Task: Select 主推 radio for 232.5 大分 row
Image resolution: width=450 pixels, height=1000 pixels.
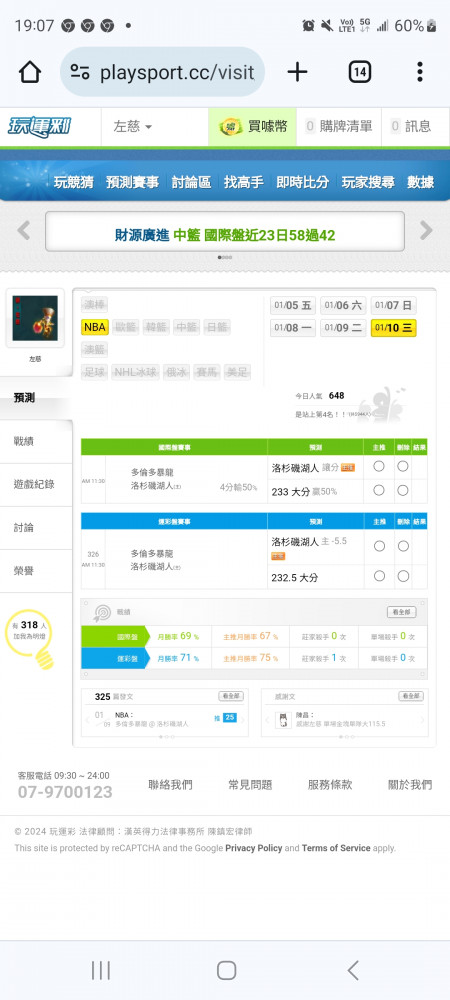Action: point(379,576)
